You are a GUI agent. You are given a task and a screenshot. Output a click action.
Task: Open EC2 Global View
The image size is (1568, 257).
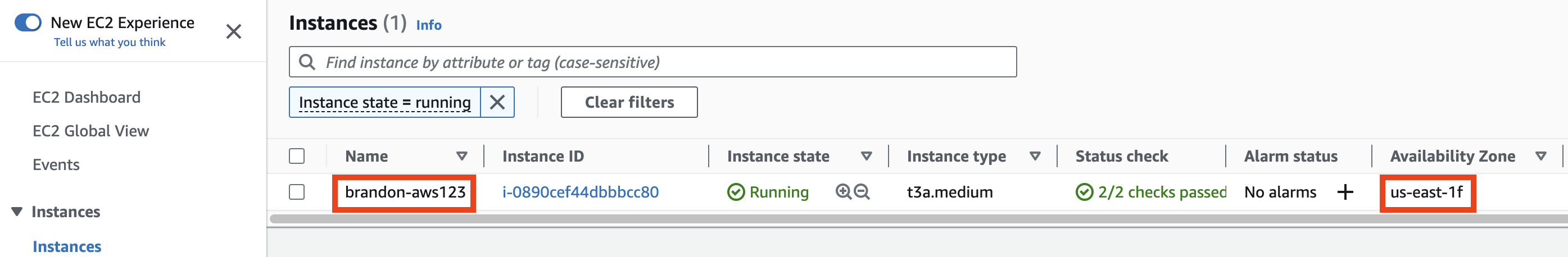90,131
